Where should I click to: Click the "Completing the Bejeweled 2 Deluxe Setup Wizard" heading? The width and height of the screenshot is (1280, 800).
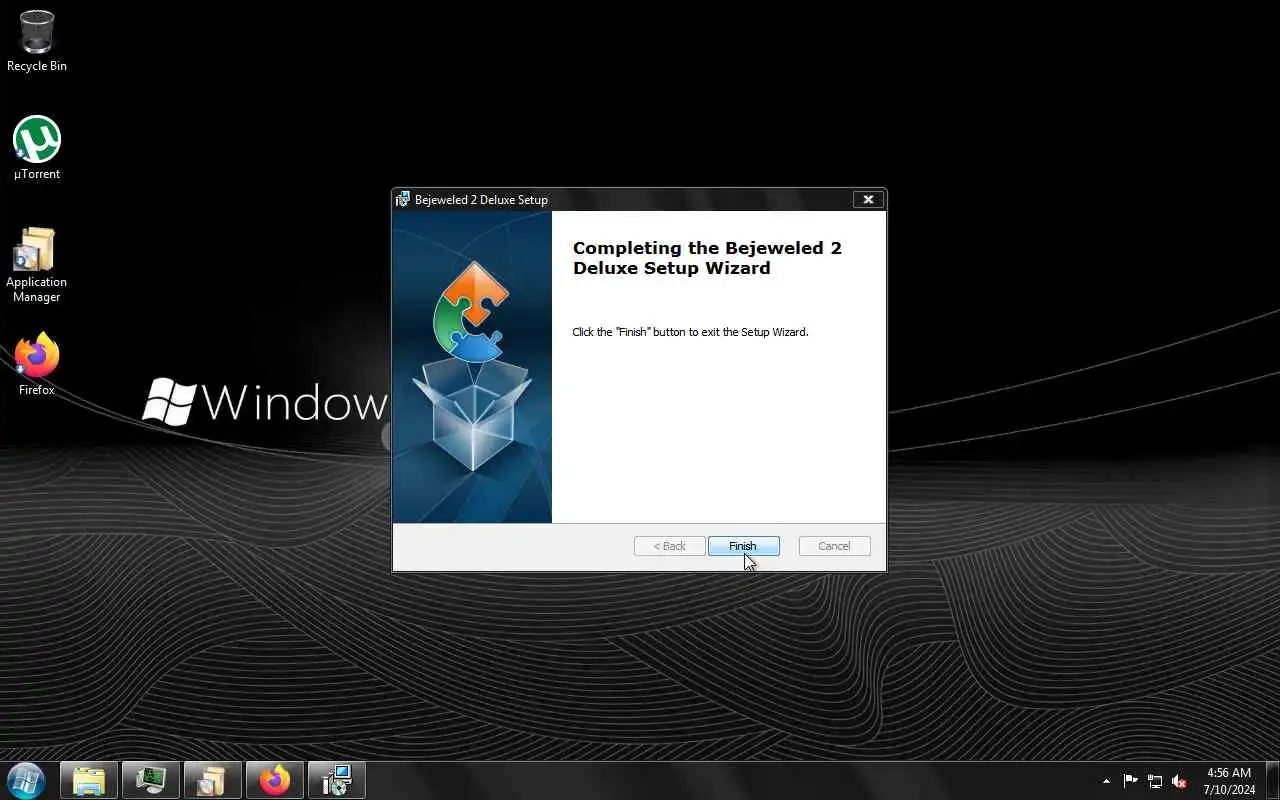click(x=707, y=258)
